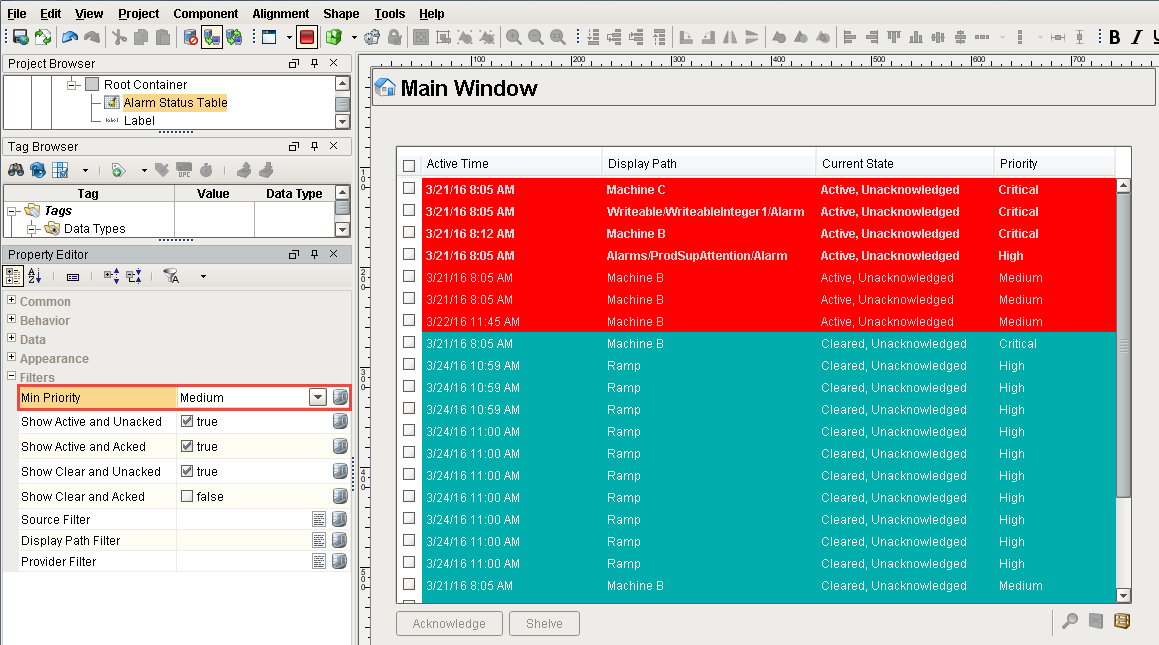Click the binoculars search icon in Tag Browser
This screenshot has width=1159, height=645.
[16, 170]
